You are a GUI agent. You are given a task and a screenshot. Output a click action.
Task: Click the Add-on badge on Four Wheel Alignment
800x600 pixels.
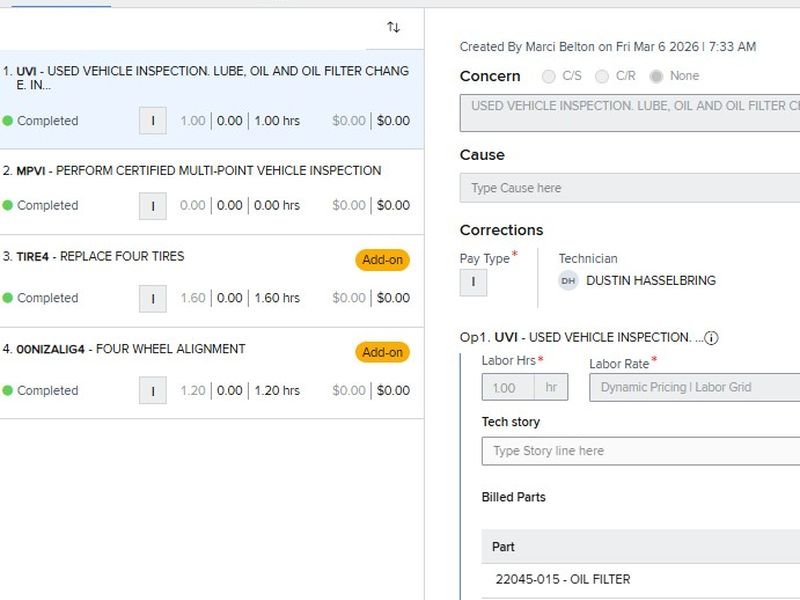pos(382,352)
